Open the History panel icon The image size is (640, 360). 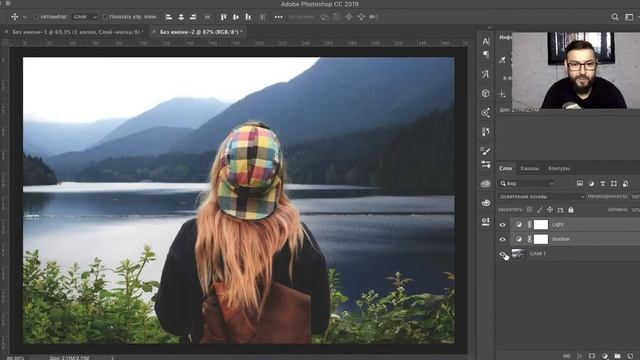[x=485, y=132]
